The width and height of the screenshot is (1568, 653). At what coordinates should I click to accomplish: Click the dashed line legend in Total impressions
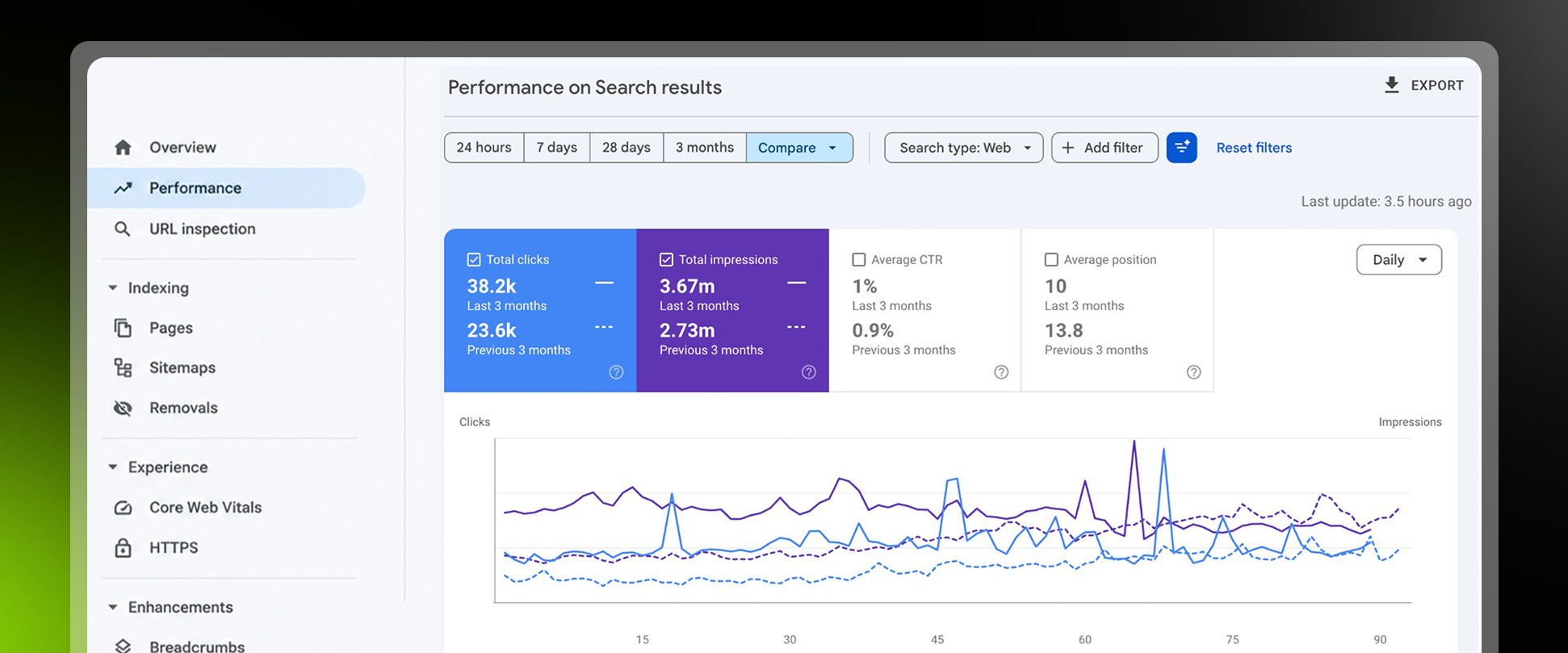(x=797, y=327)
